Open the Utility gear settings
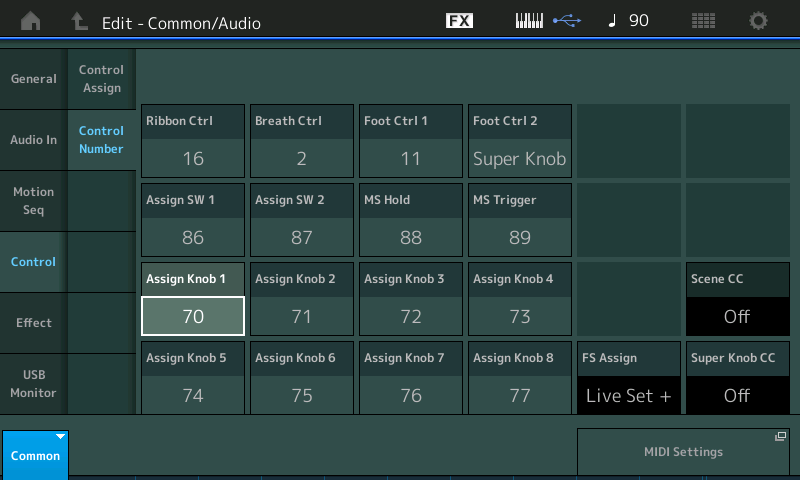This screenshot has width=800, height=480. point(759,21)
